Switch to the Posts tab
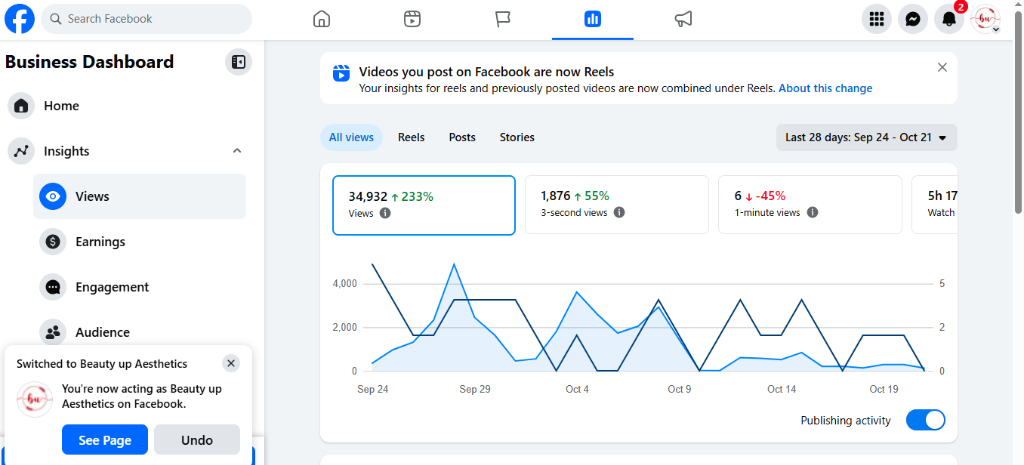 pos(462,137)
